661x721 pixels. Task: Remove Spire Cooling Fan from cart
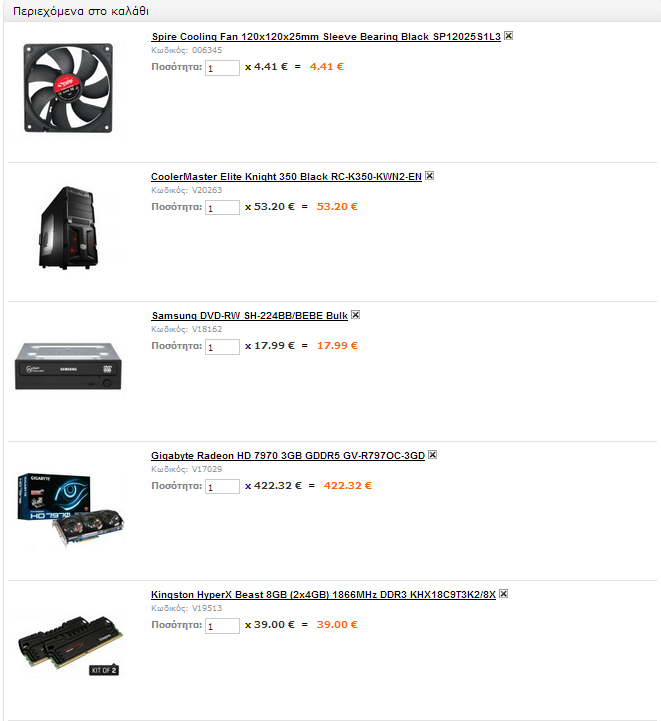pos(508,36)
